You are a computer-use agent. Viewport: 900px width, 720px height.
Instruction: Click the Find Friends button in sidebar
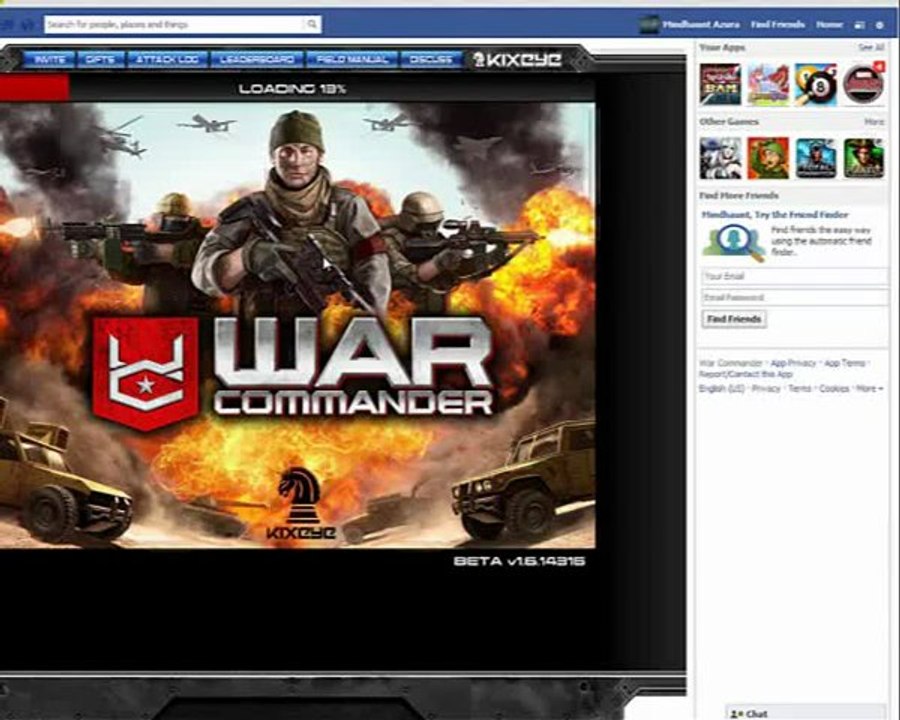click(734, 319)
